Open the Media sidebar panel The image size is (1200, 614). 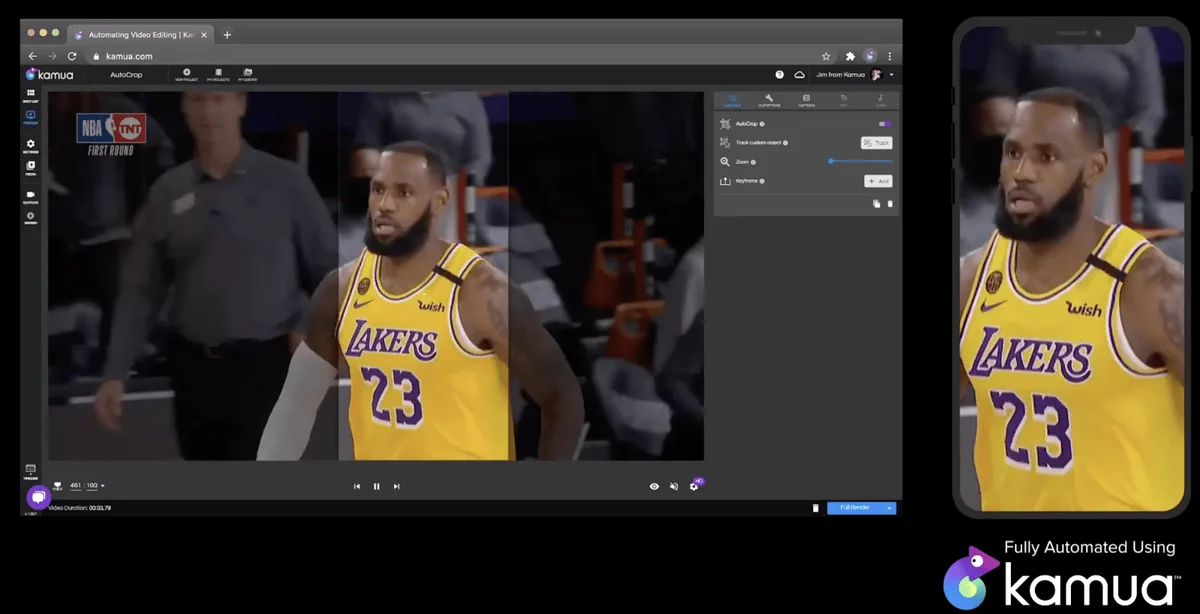pos(31,168)
